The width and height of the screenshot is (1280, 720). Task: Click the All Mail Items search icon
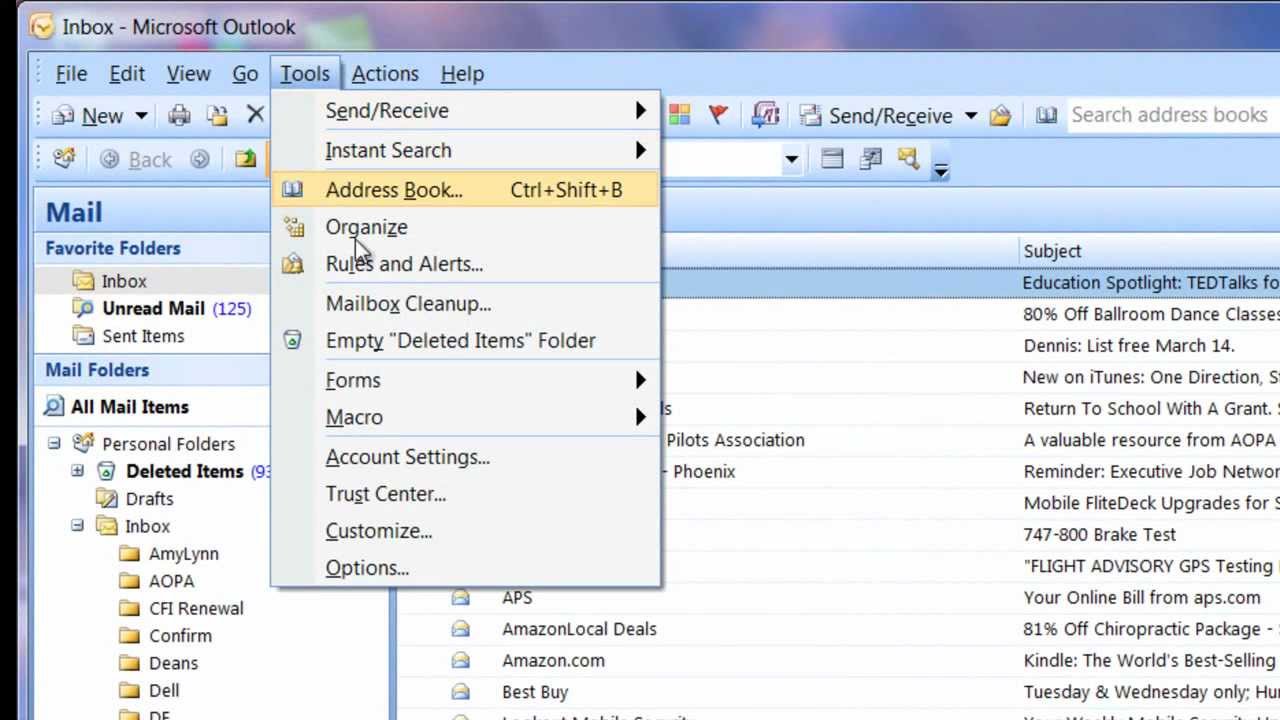click(x=54, y=407)
